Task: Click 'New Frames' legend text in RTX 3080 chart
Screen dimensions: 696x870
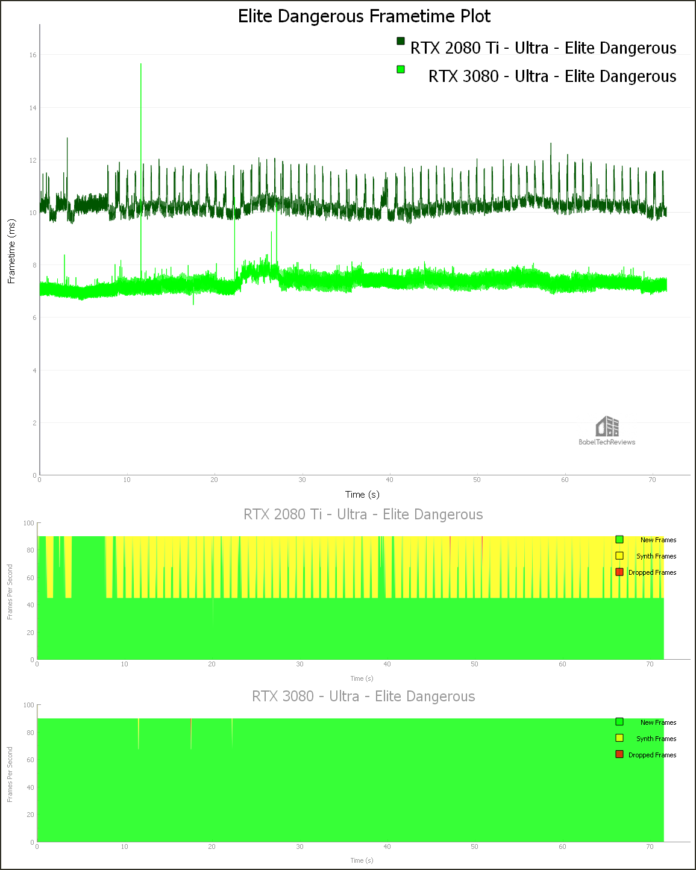Action: point(658,722)
